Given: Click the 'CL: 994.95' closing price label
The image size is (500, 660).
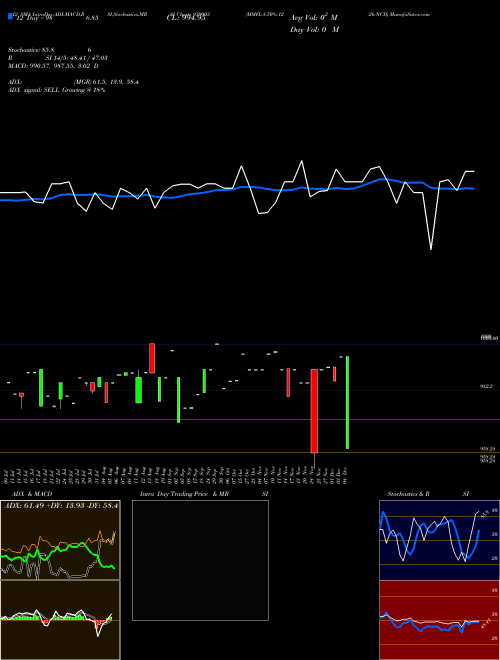Looking at the screenshot, I should (186, 18).
